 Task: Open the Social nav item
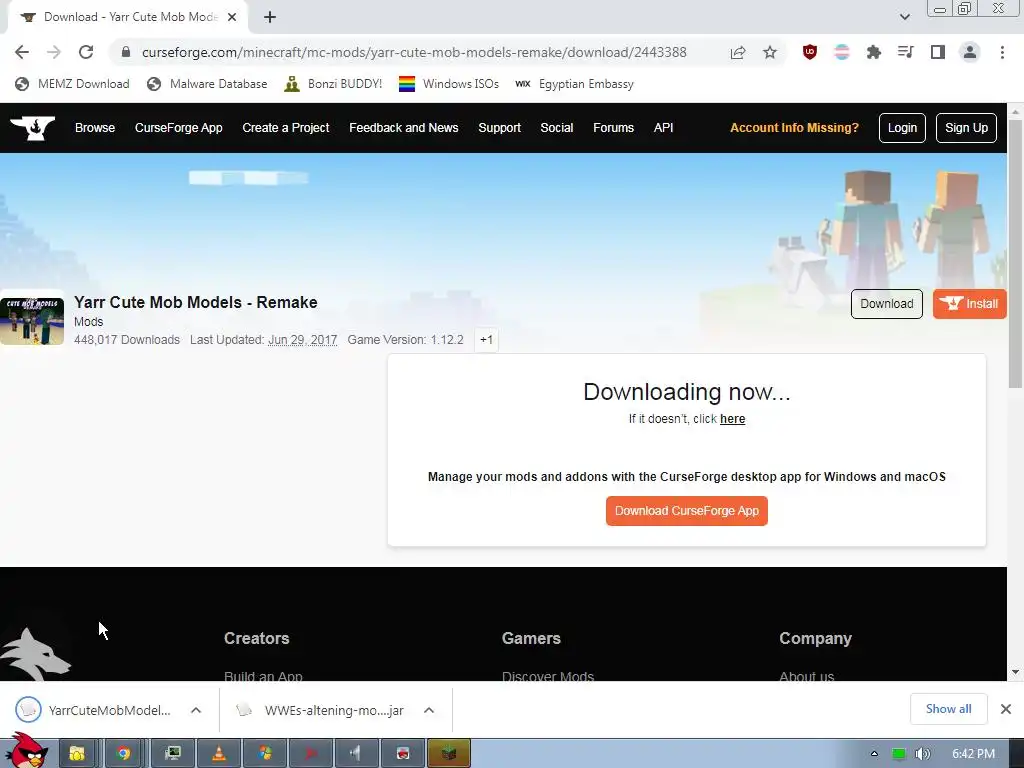(556, 128)
